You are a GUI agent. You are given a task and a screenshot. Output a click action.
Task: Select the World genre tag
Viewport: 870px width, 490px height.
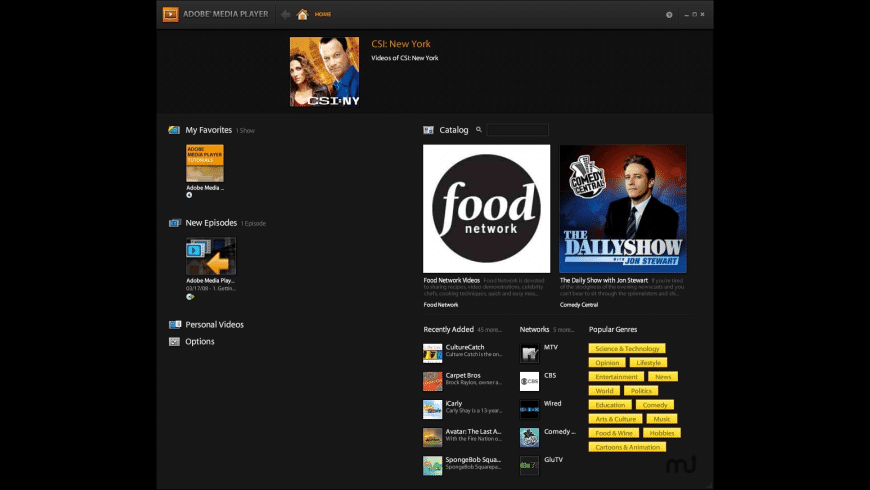(604, 391)
